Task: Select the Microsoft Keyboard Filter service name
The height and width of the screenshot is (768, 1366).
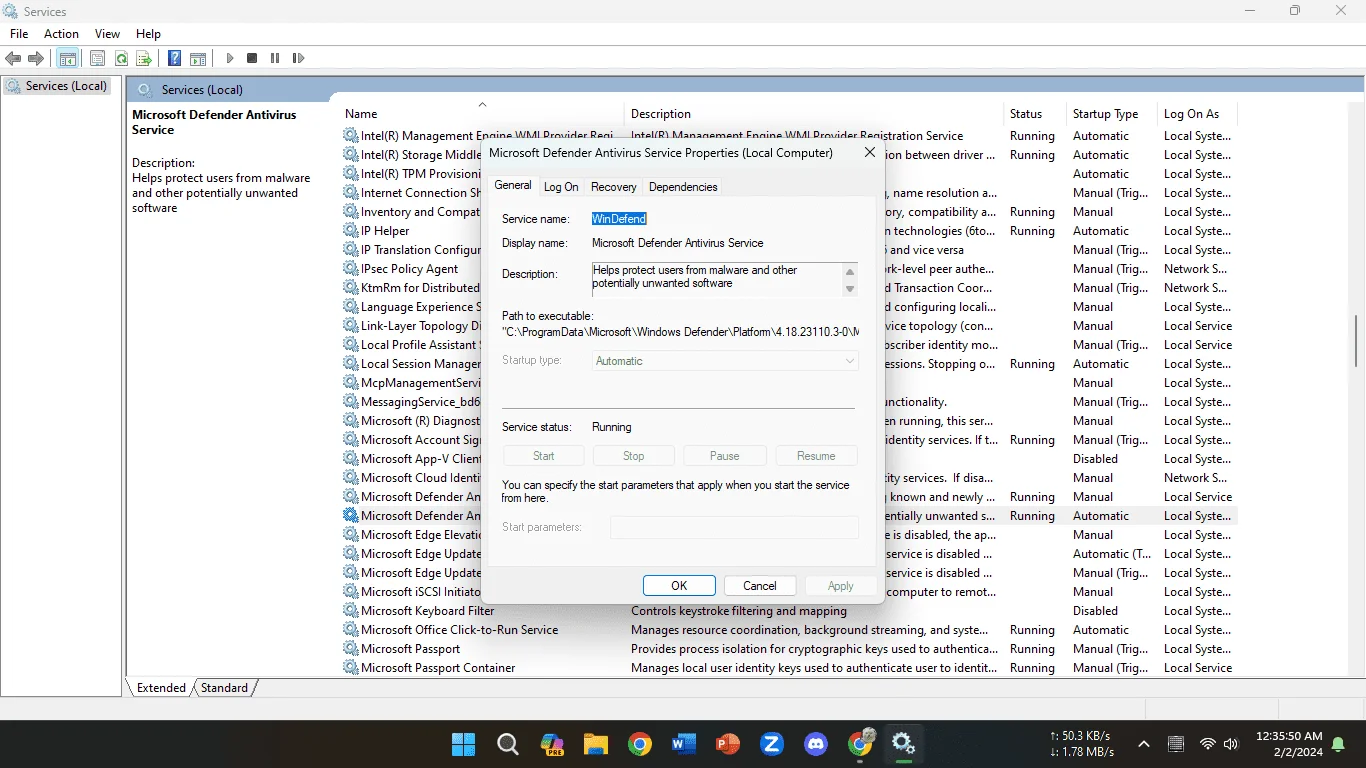Action: click(427, 611)
